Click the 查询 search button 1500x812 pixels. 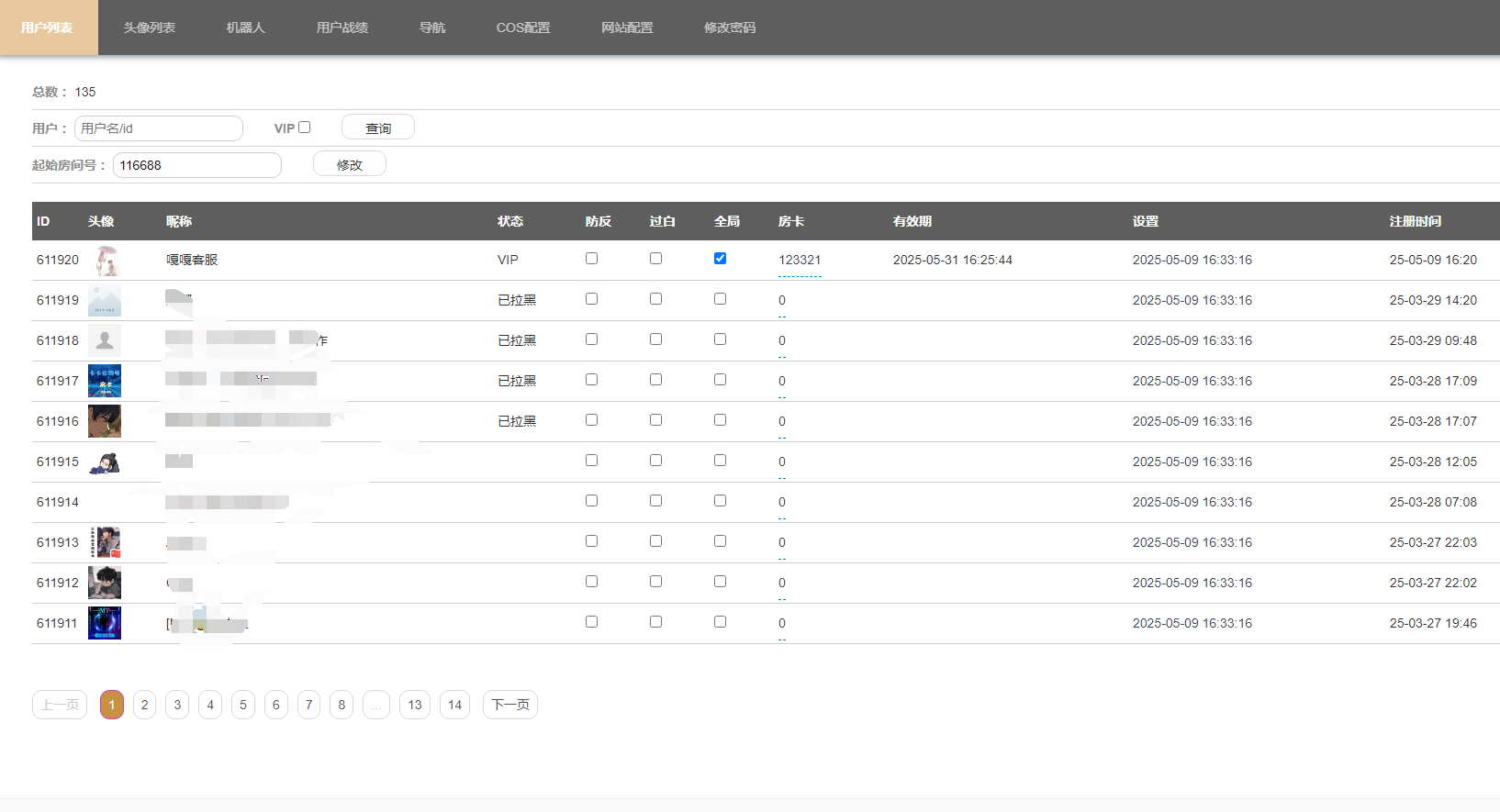coord(378,128)
